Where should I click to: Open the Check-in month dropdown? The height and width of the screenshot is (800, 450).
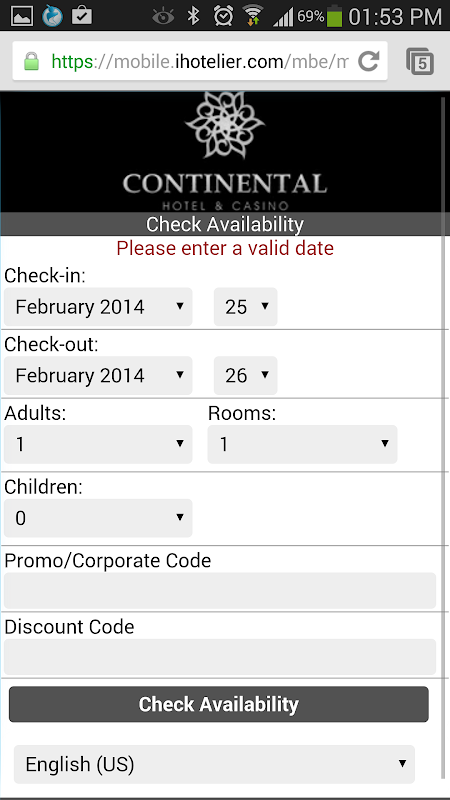click(98, 307)
